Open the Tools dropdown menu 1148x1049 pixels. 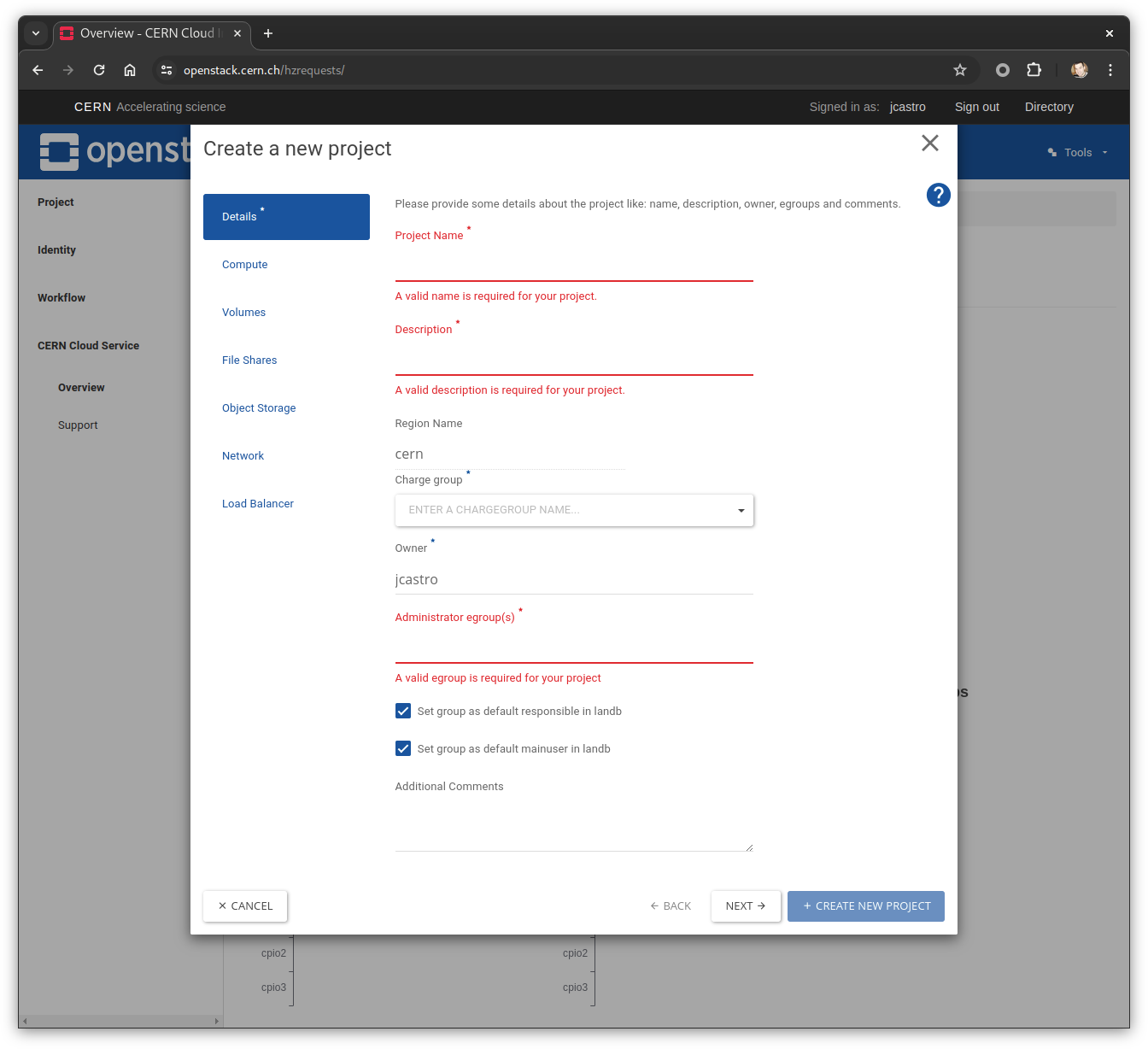(1078, 153)
